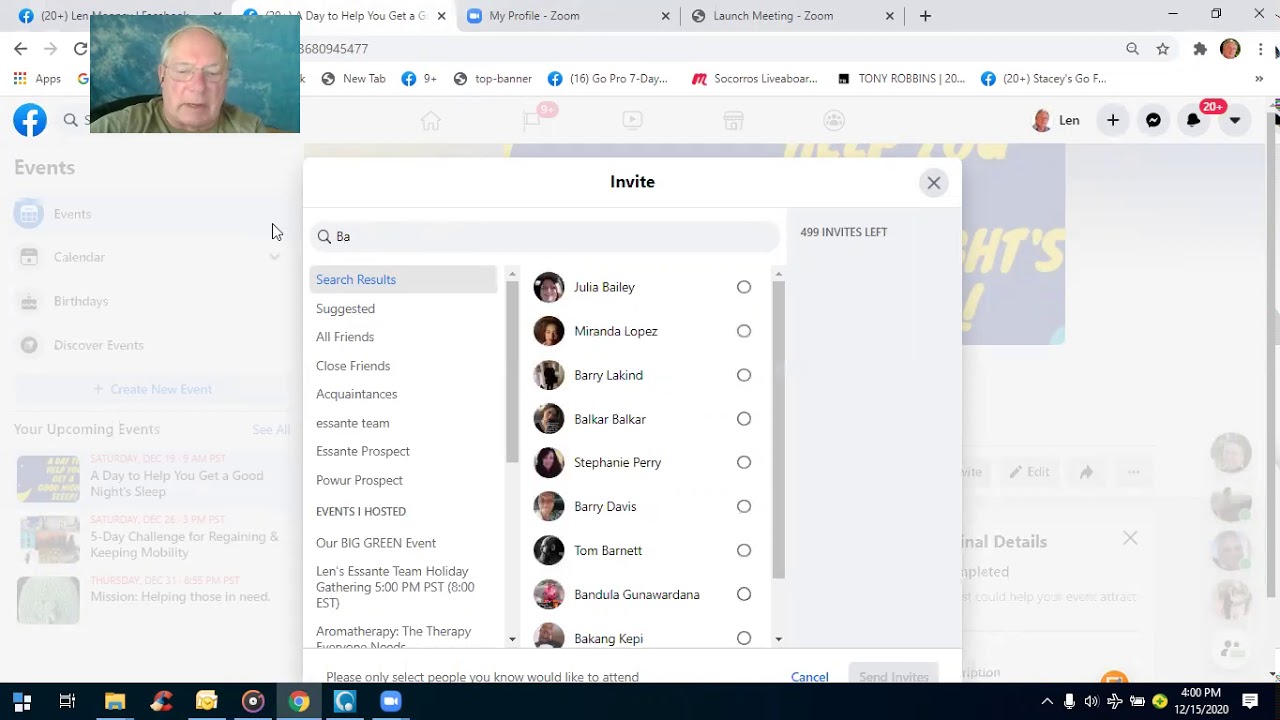Open the three-dot More menu on the event page
1280x720 pixels.
1133,472
